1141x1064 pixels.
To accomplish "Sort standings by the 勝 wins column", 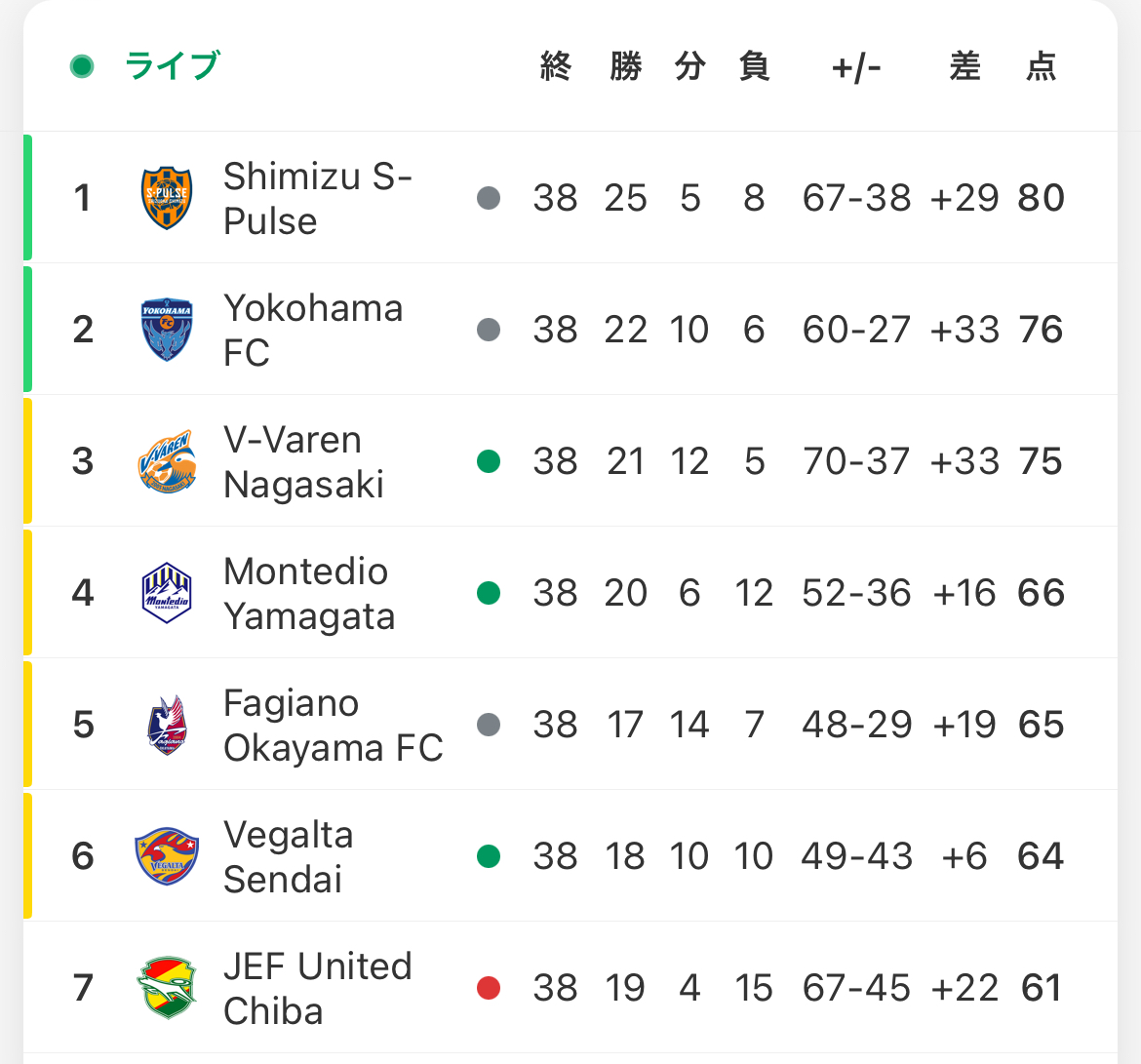I will (626, 66).
